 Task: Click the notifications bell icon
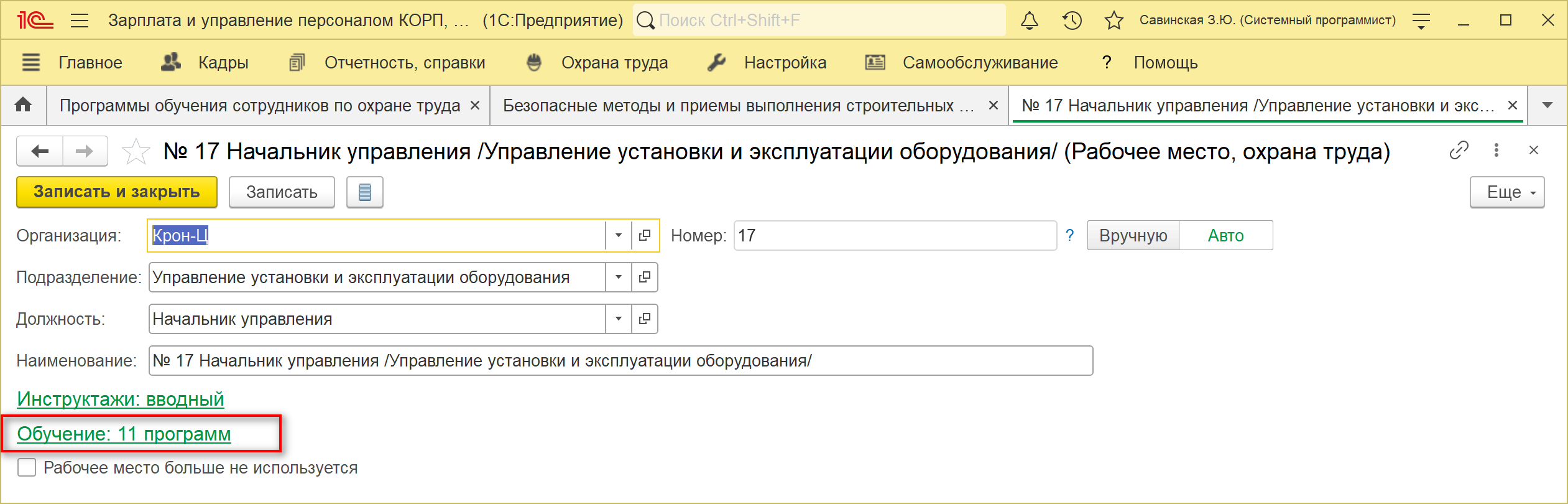[x=1030, y=21]
